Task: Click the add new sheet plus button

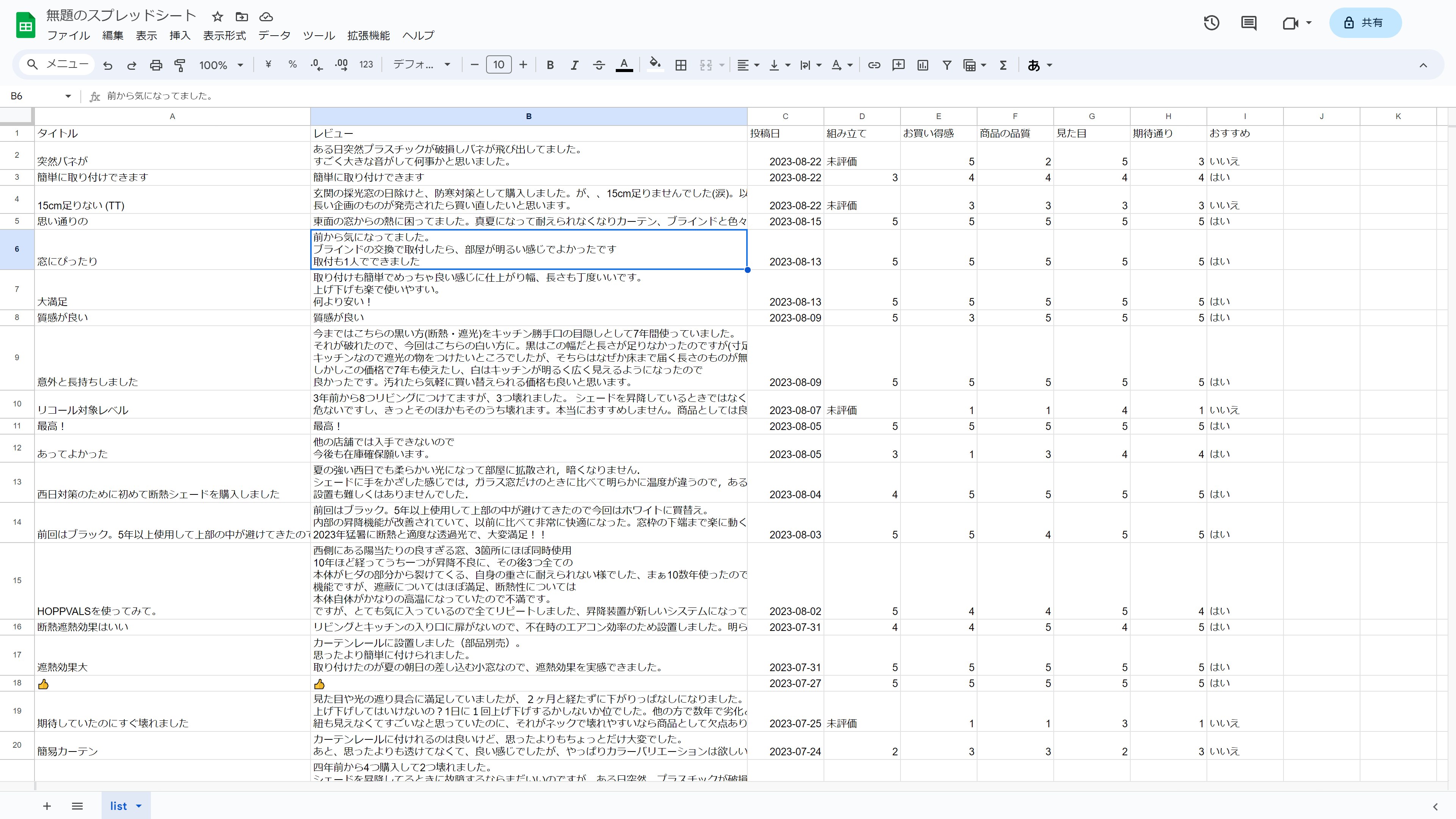Action: coord(47,806)
